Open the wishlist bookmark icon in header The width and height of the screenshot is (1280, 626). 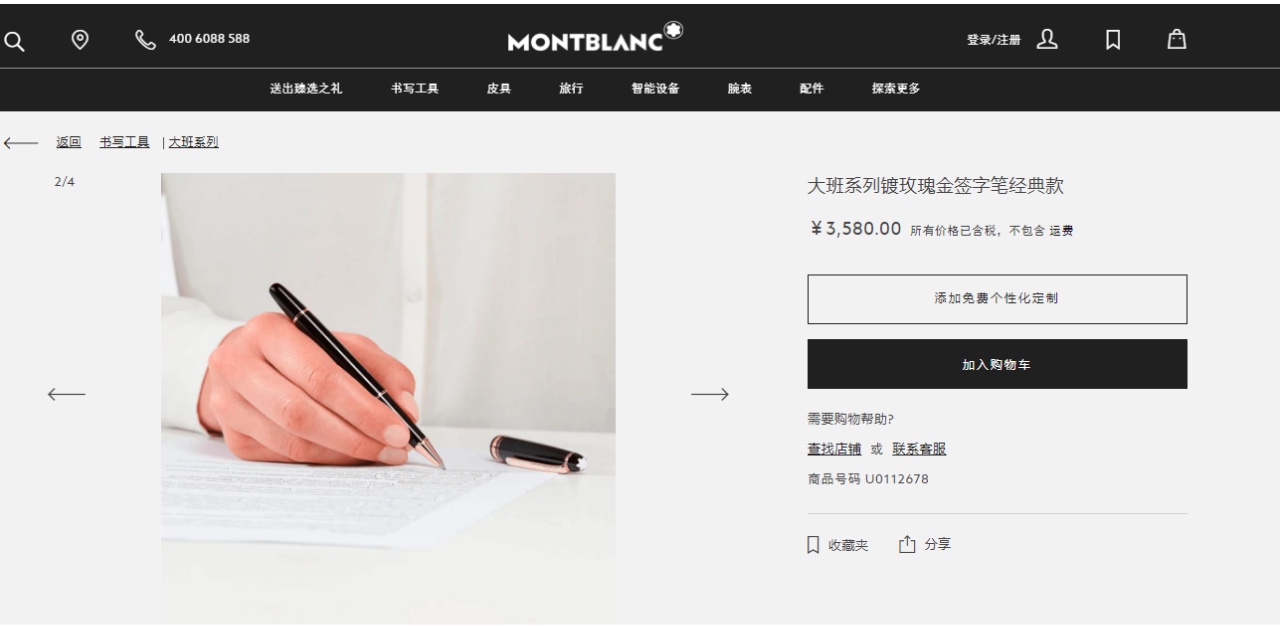tap(1111, 39)
